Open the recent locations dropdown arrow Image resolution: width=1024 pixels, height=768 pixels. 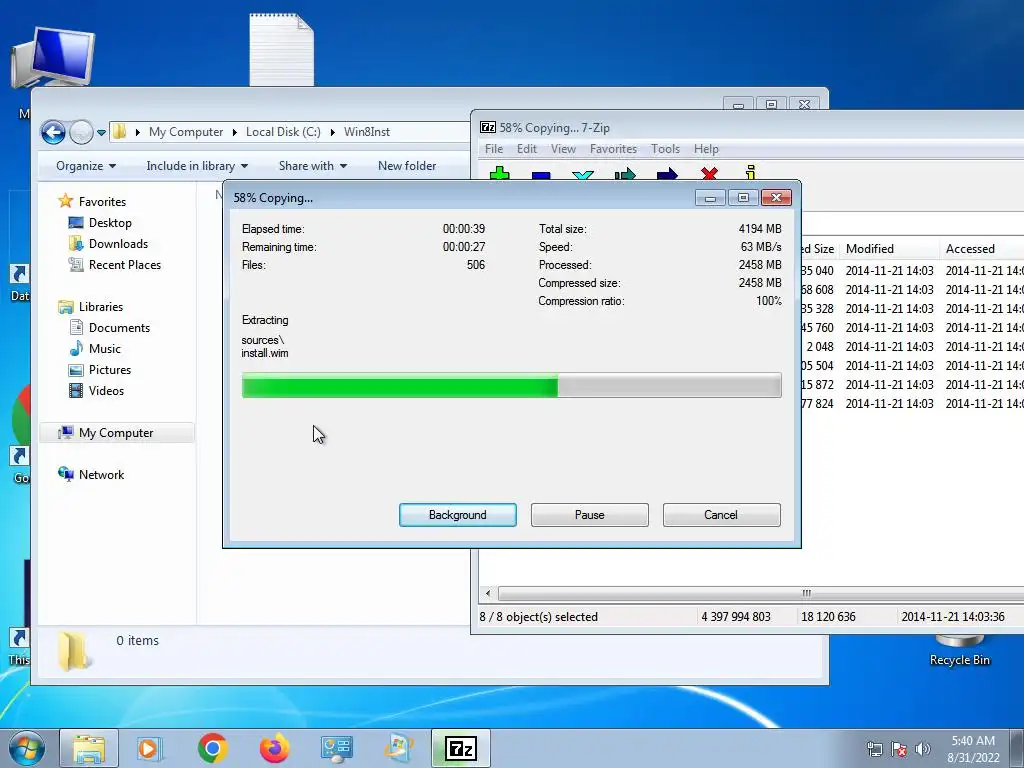tap(101, 133)
